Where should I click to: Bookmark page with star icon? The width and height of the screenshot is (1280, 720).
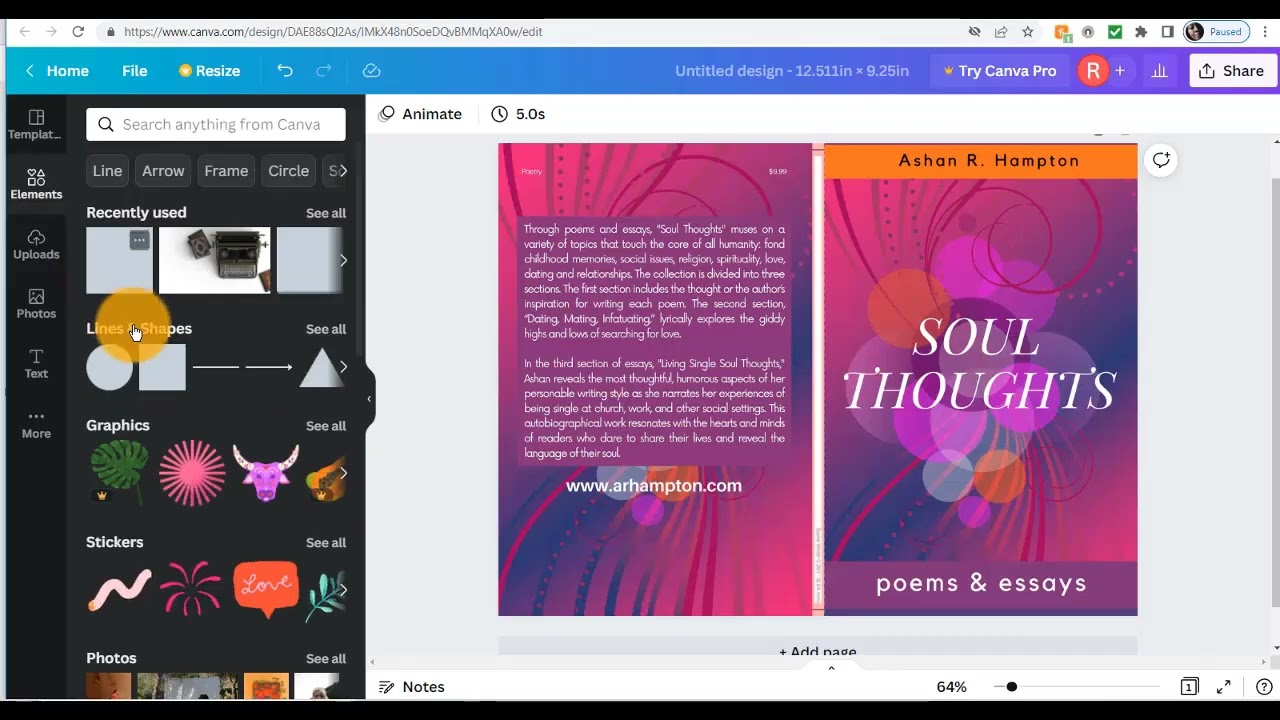pos(1027,32)
